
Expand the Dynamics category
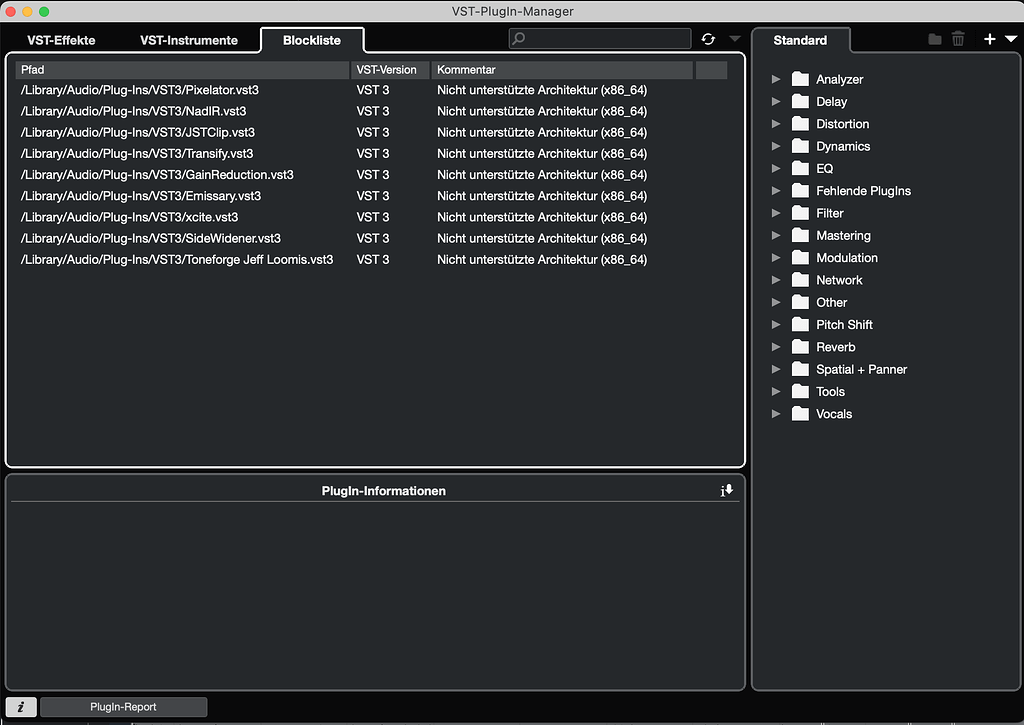pos(777,145)
